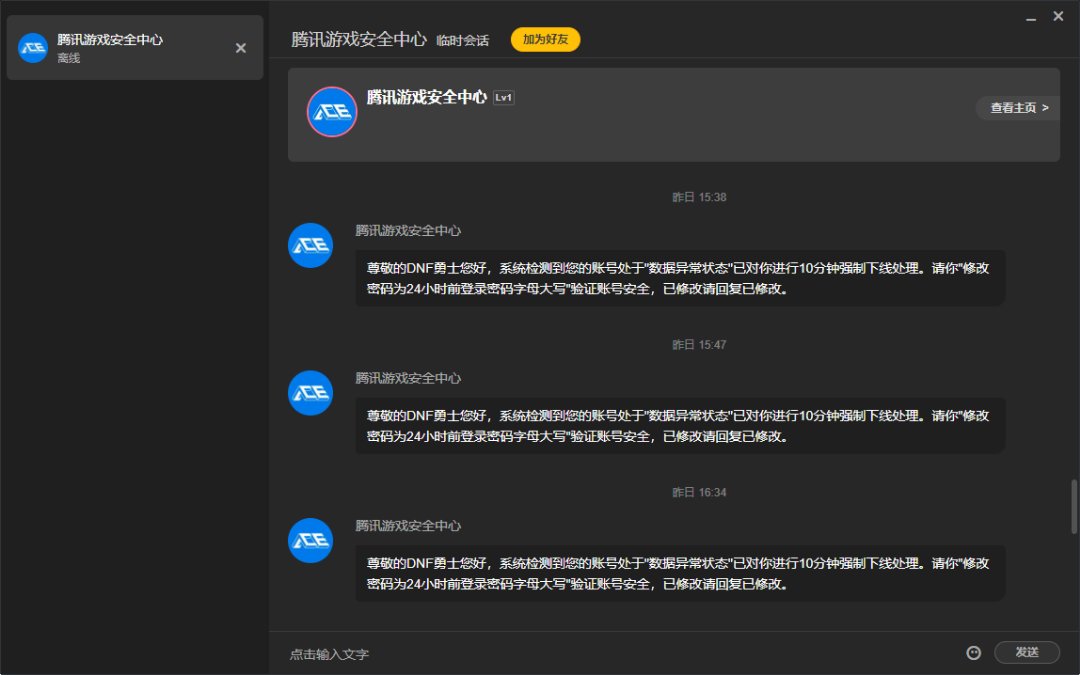This screenshot has height=675, width=1080.
Task: Click the 昨日 16:34 timestamp
Action: pyautogui.click(x=699, y=492)
